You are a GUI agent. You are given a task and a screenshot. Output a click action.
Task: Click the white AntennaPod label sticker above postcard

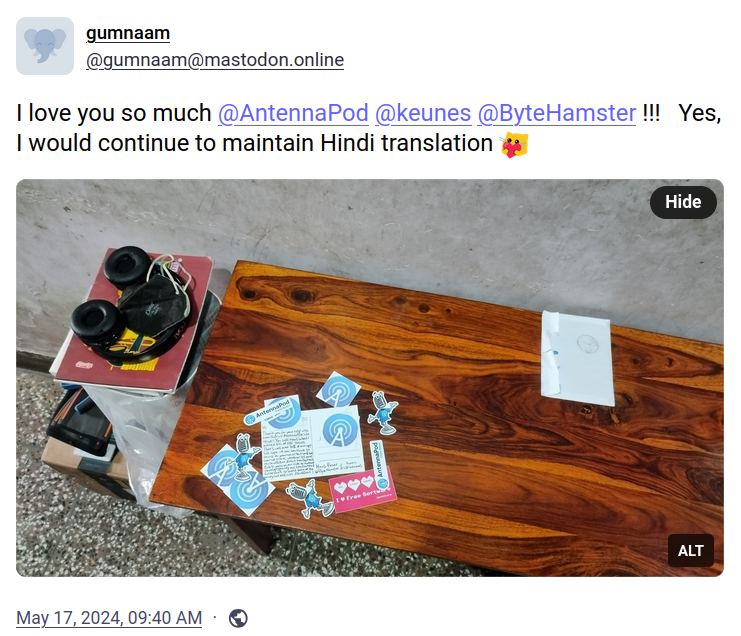(x=267, y=411)
